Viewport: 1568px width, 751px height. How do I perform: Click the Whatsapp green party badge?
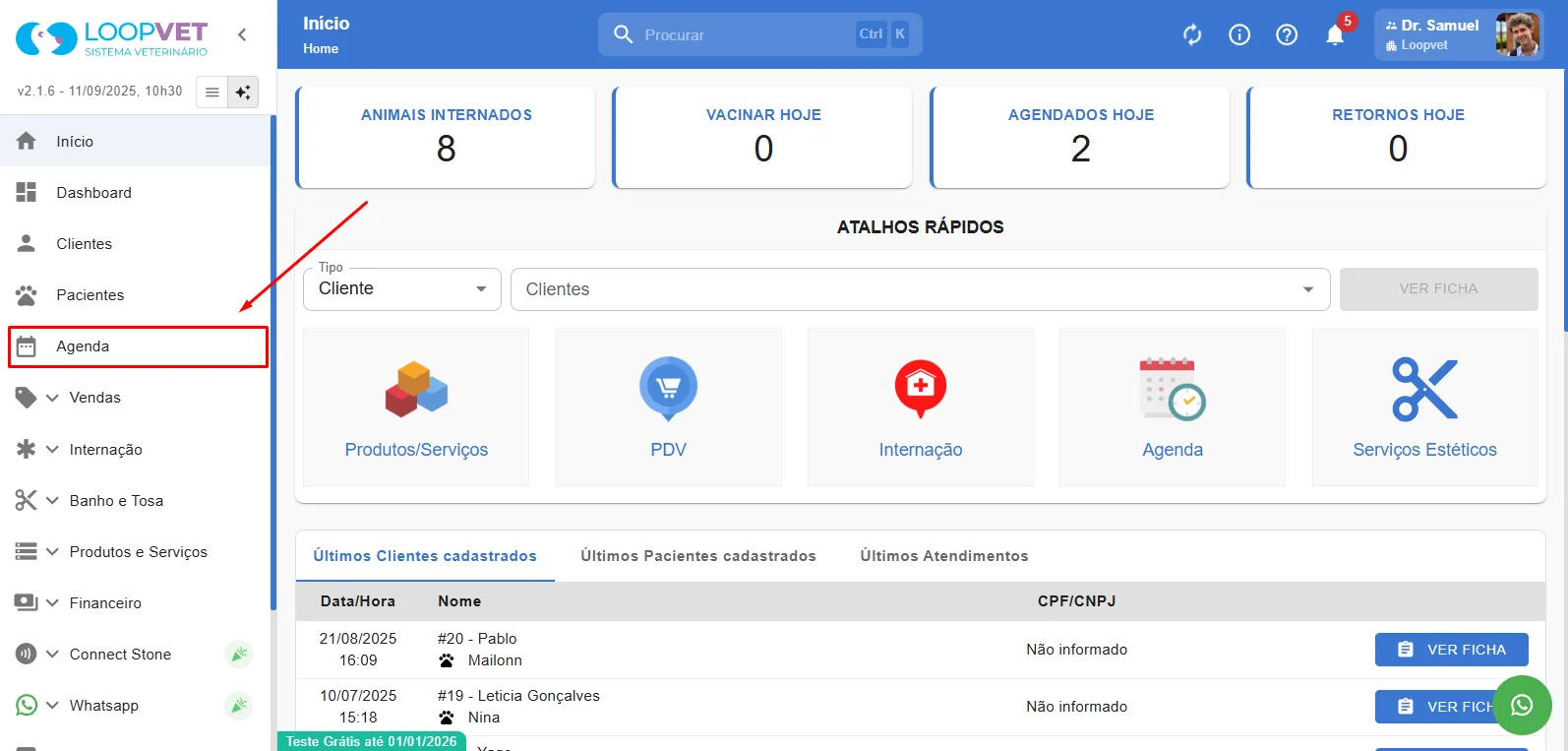[238, 705]
